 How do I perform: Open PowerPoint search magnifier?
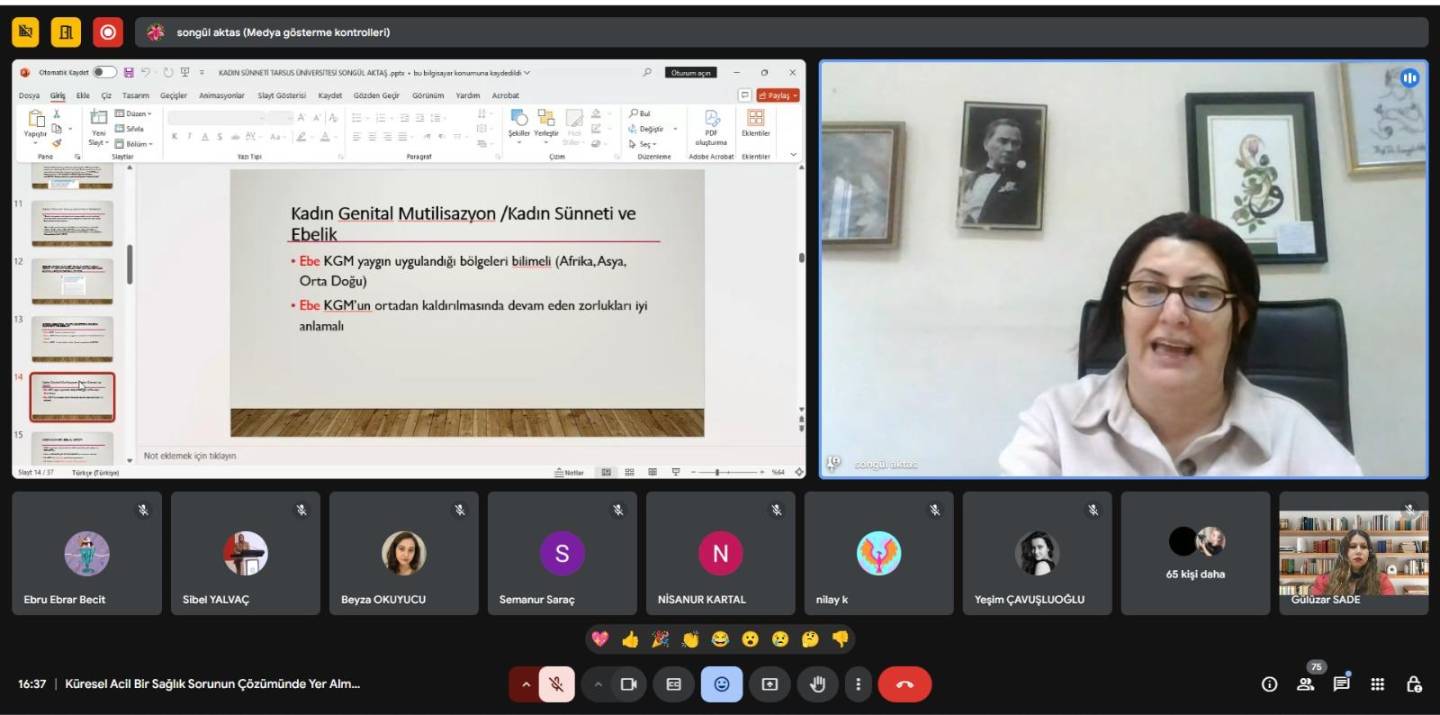tap(647, 72)
